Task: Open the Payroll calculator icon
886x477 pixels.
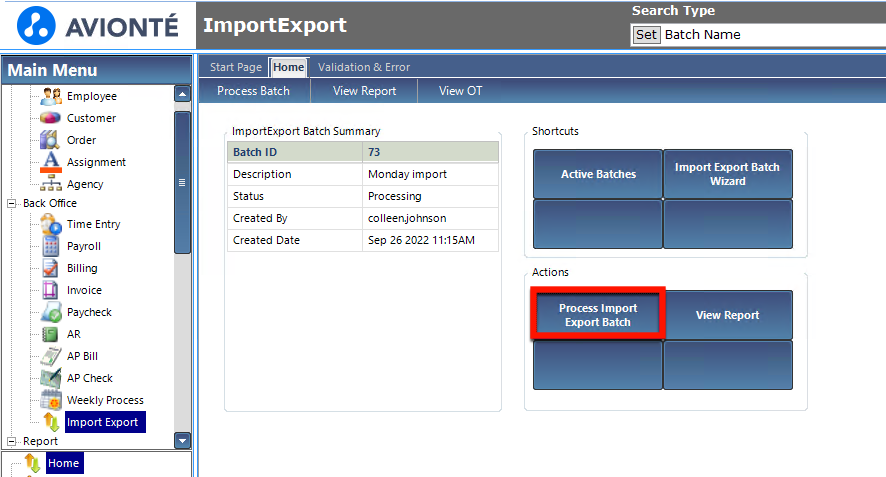Action: (51, 246)
